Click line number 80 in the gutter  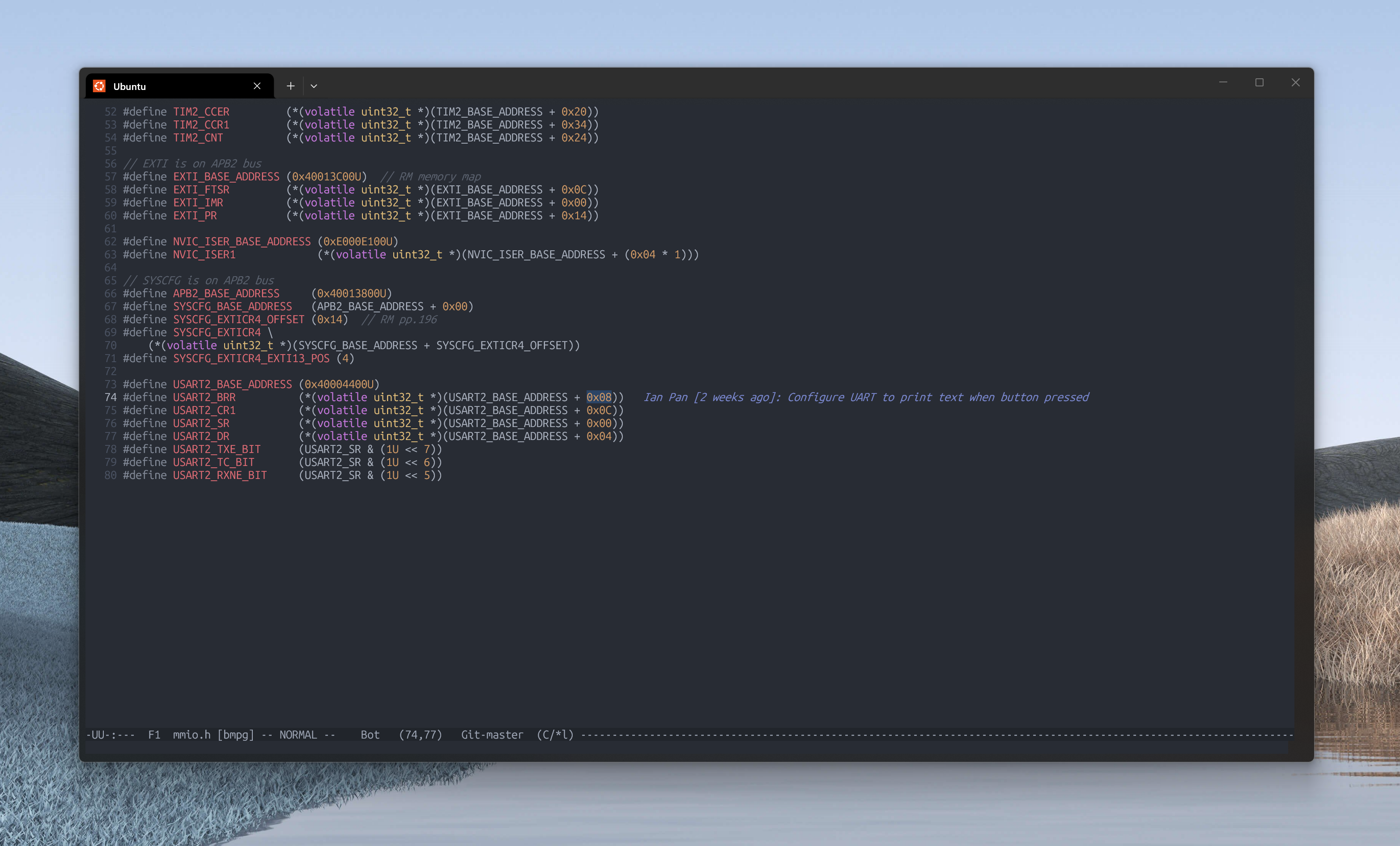pos(110,476)
